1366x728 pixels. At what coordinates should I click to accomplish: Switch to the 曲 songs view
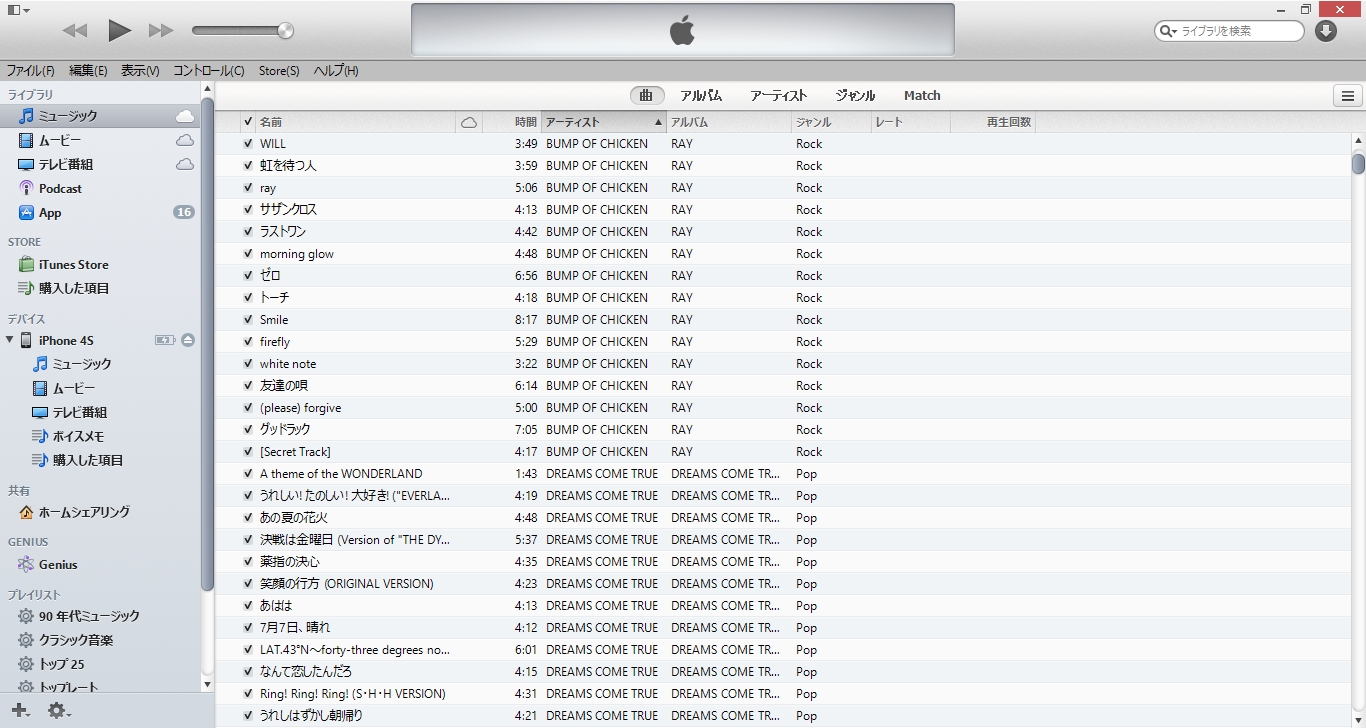tap(647, 96)
